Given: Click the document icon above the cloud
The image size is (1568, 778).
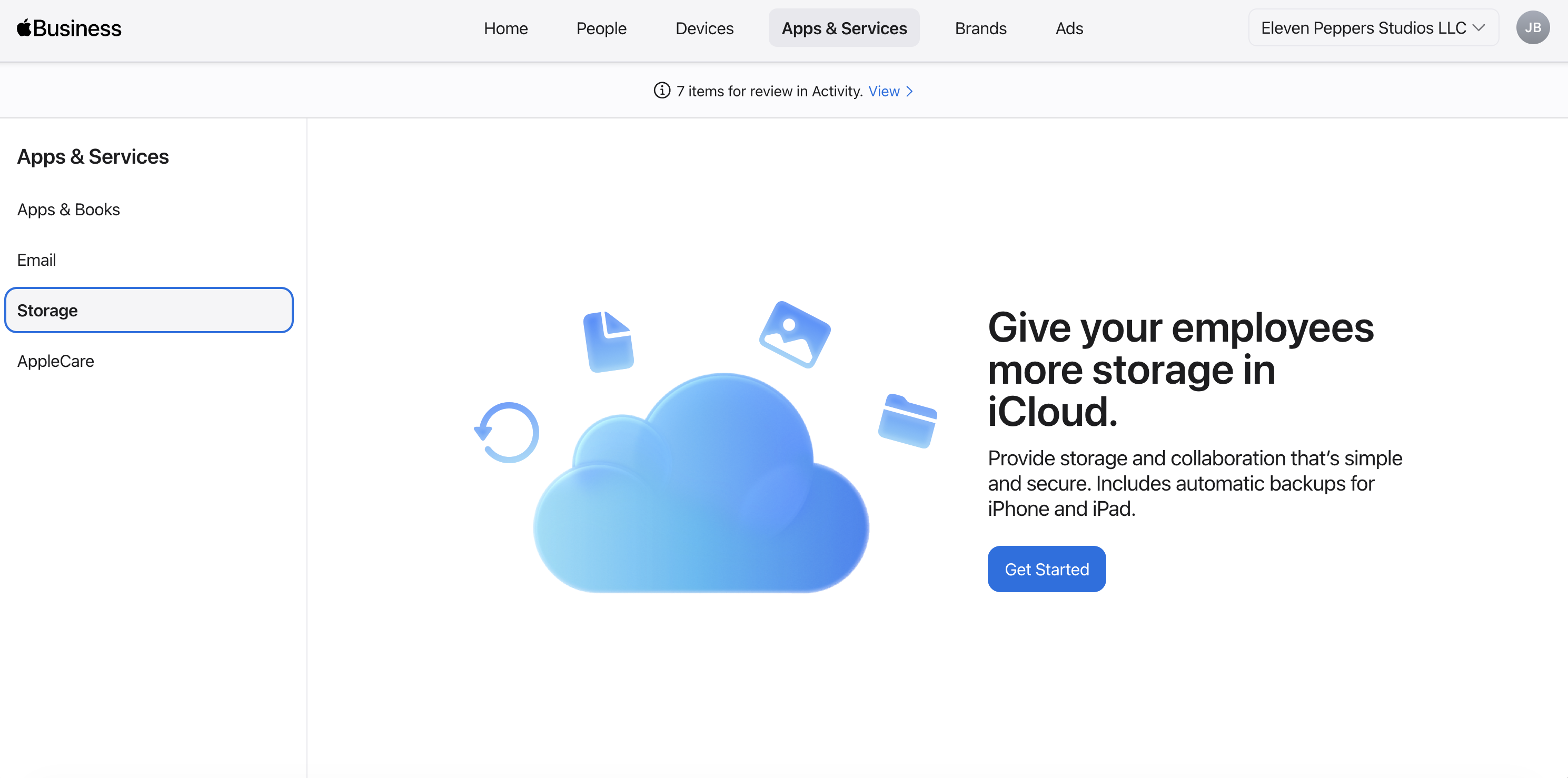Looking at the screenshot, I should (x=608, y=342).
